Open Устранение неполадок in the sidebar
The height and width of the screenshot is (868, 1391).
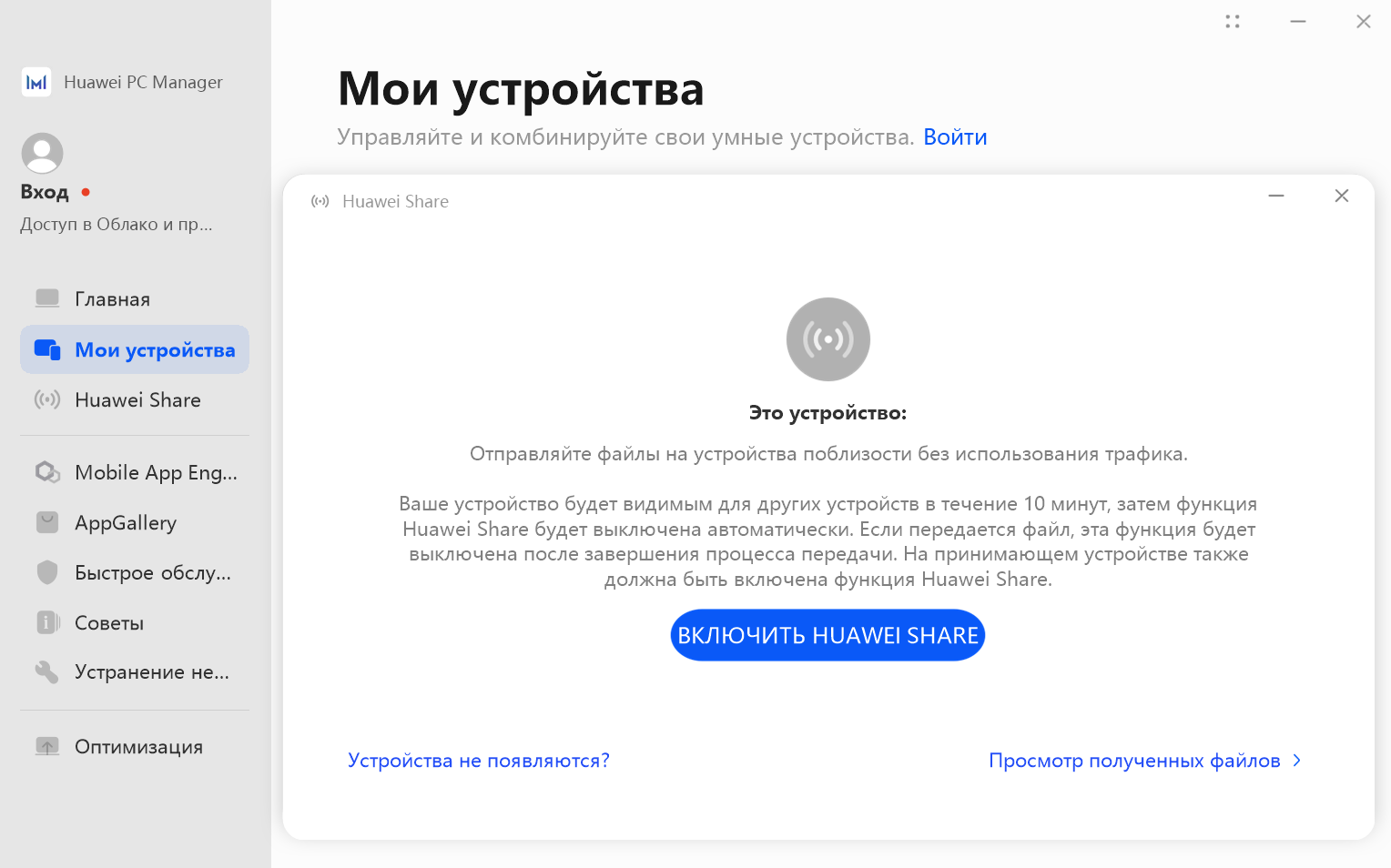(x=135, y=671)
